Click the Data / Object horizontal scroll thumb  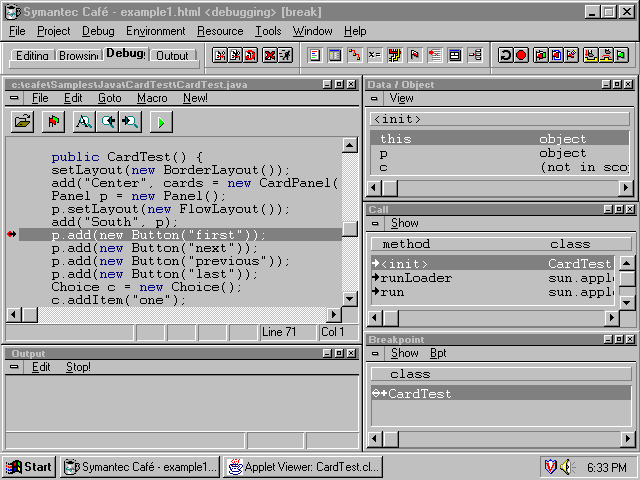[x=390, y=188]
